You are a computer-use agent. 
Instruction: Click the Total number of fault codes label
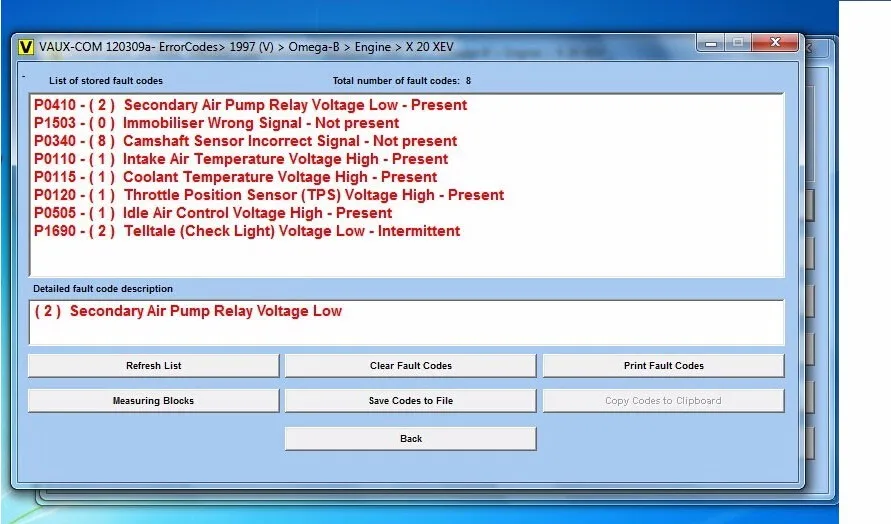pos(402,81)
